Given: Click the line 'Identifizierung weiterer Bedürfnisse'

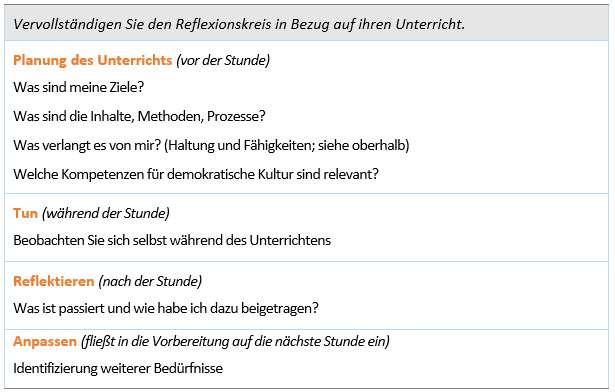Looking at the screenshot, I should (118, 368).
